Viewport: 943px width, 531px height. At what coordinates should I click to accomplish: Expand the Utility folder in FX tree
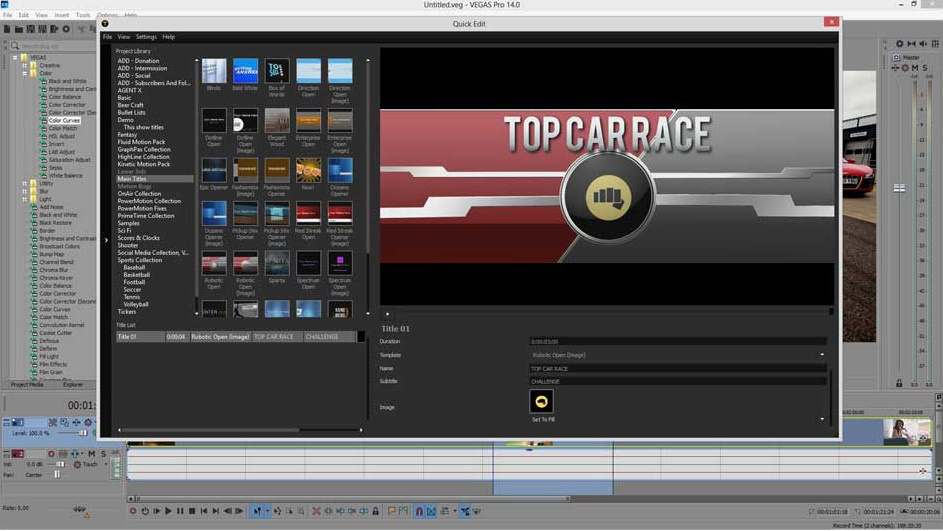[x=25, y=183]
